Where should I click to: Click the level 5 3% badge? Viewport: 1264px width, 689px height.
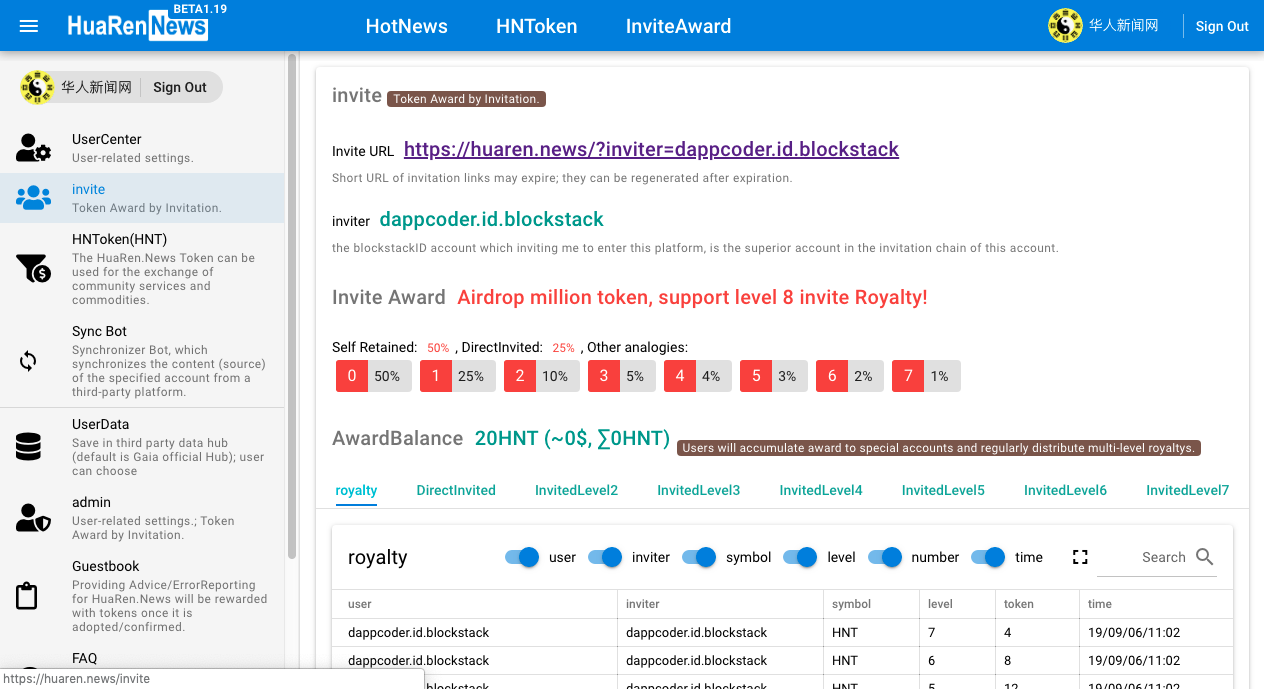tap(774, 376)
